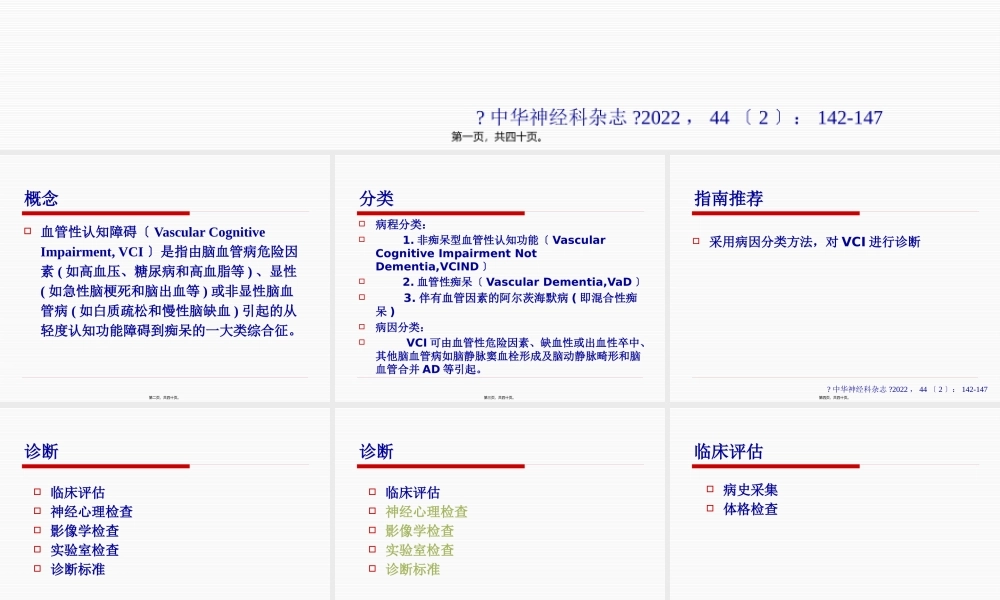Click the red bullet beside 血管性认知障碍 definition
The height and width of the screenshot is (600, 1000).
pos(30,232)
